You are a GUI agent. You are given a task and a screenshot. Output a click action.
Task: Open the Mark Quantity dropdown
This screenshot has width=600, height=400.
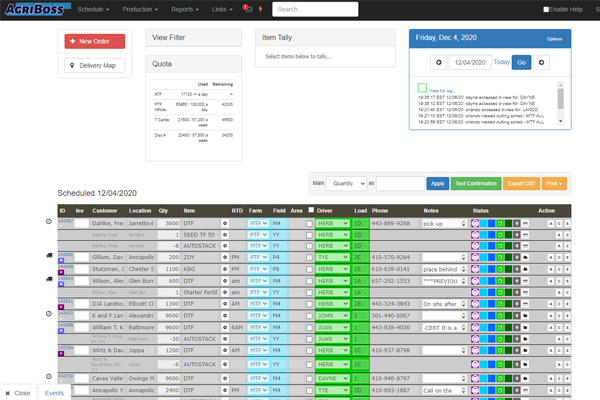[x=346, y=183]
